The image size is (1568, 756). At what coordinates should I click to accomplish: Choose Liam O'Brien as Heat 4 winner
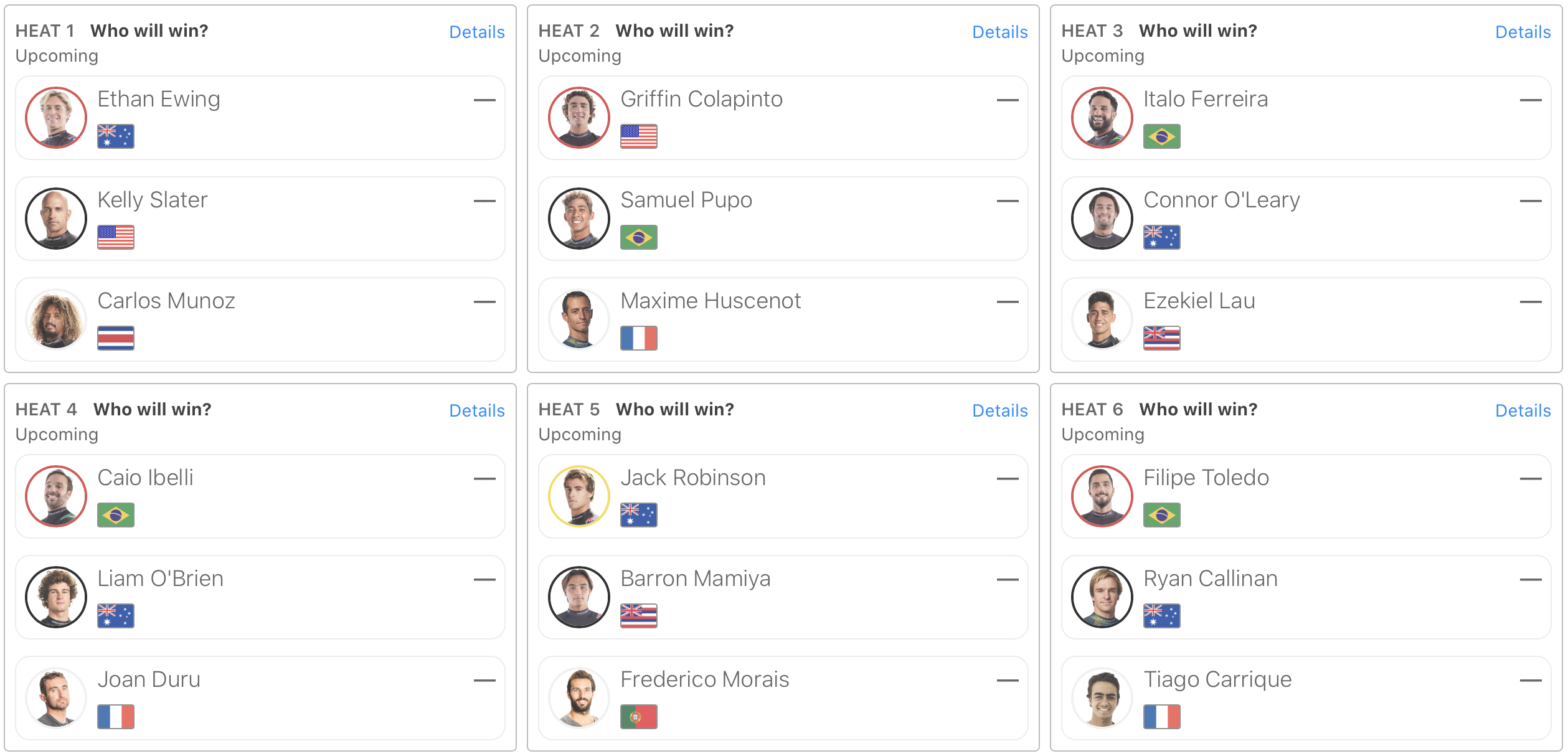point(260,597)
